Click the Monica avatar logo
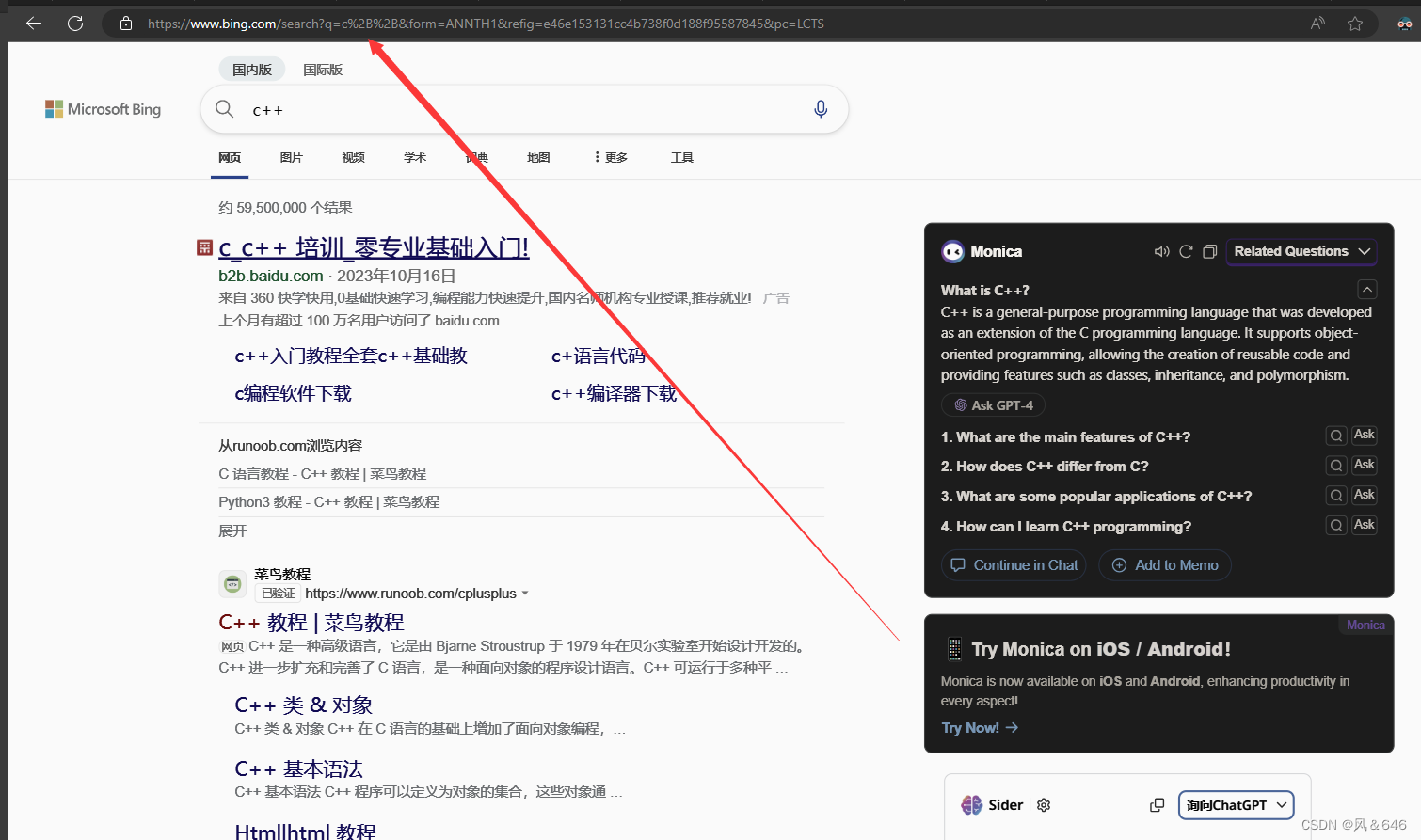The height and width of the screenshot is (840, 1421). point(952,251)
